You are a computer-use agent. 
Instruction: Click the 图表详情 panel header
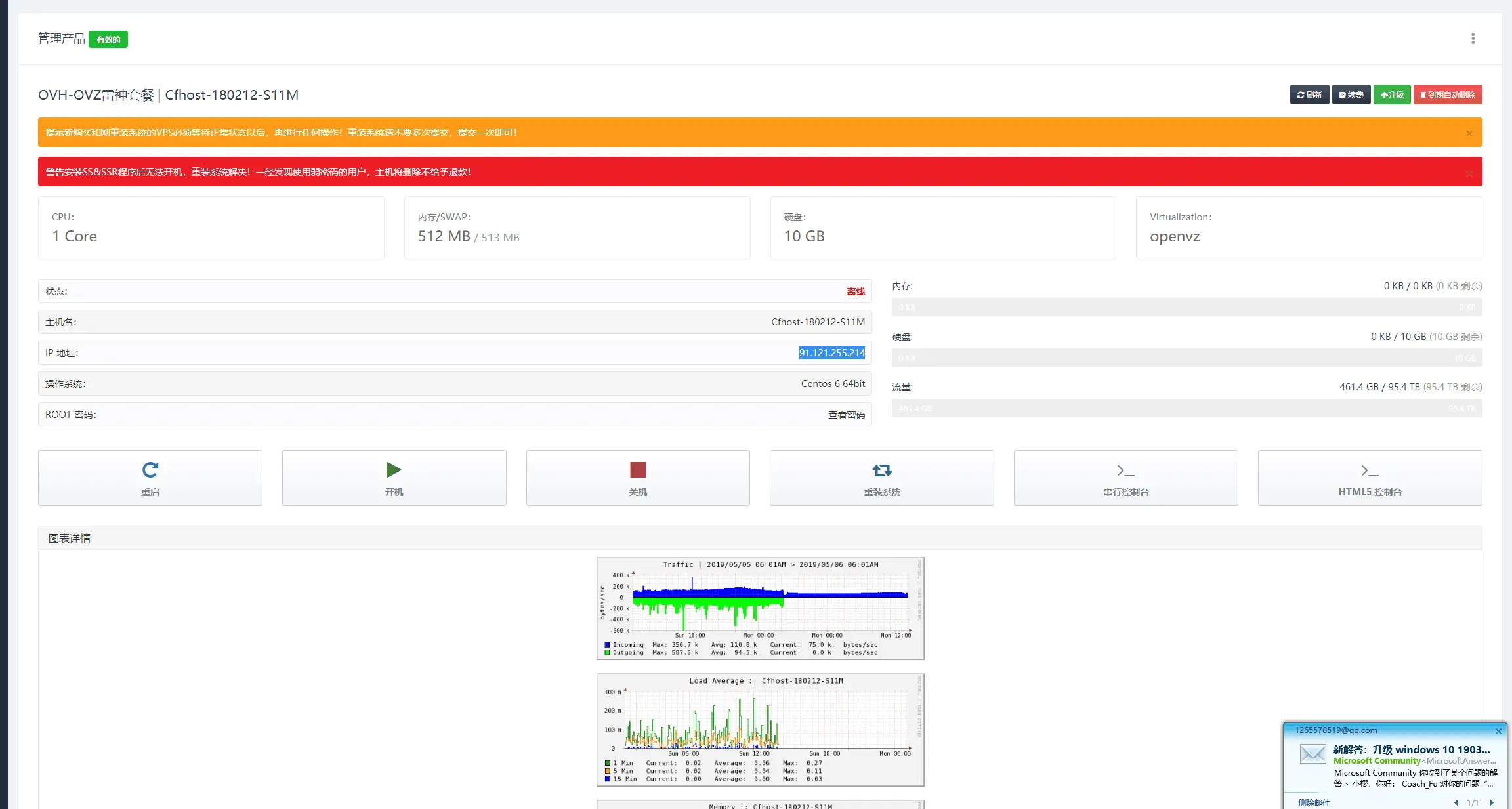[760, 538]
